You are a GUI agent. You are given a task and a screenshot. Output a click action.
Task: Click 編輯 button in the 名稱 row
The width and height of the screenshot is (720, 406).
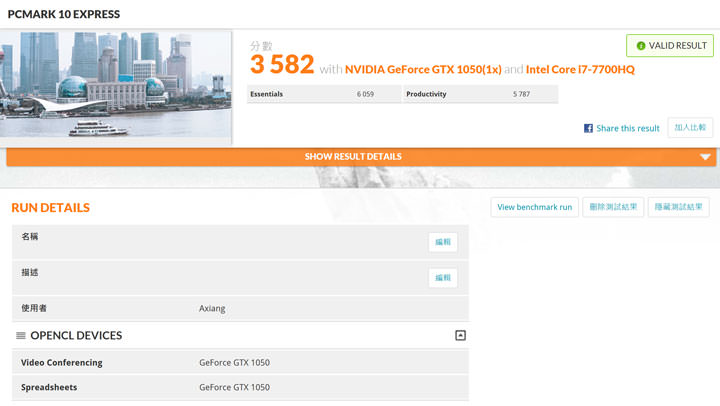pyautogui.click(x=443, y=242)
